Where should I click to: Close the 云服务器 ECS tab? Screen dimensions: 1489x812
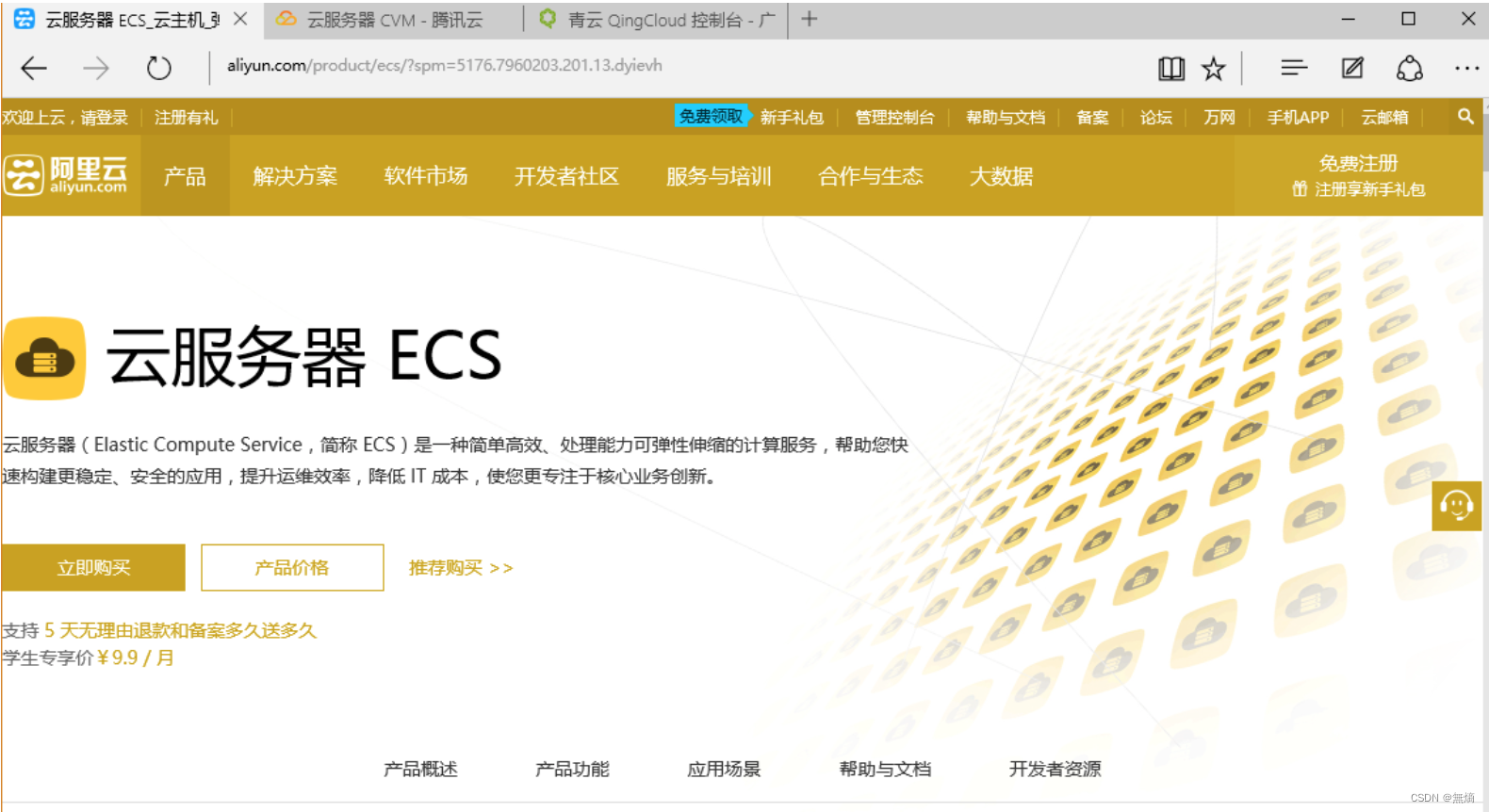(x=240, y=19)
